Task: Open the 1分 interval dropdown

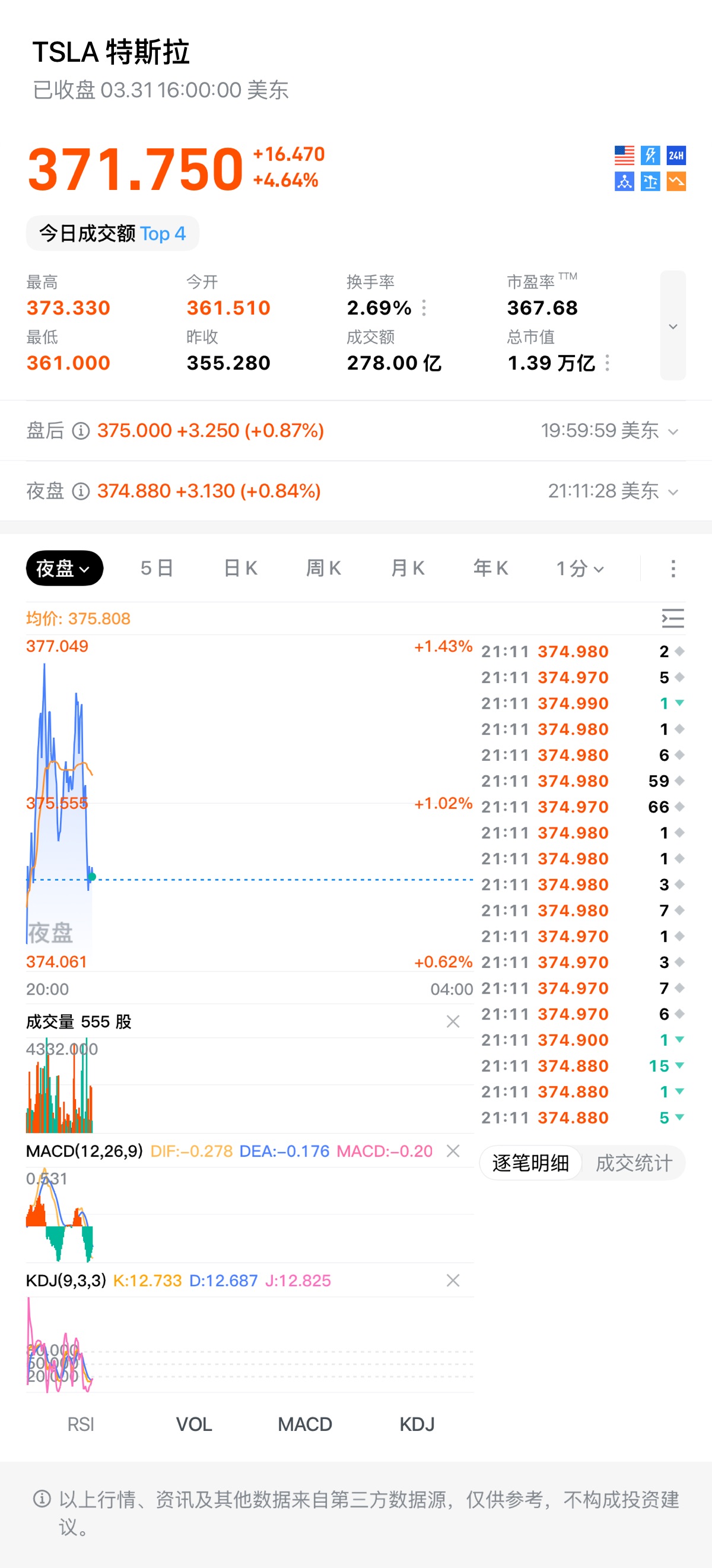Action: pyautogui.click(x=579, y=569)
